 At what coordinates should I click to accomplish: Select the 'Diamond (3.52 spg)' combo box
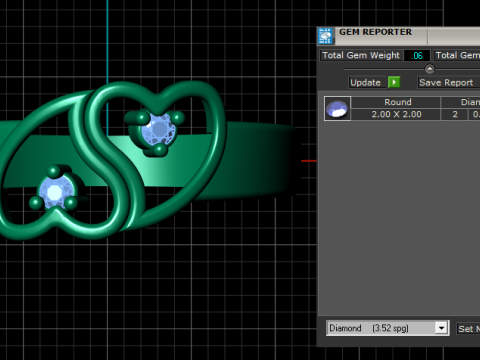(x=387, y=328)
